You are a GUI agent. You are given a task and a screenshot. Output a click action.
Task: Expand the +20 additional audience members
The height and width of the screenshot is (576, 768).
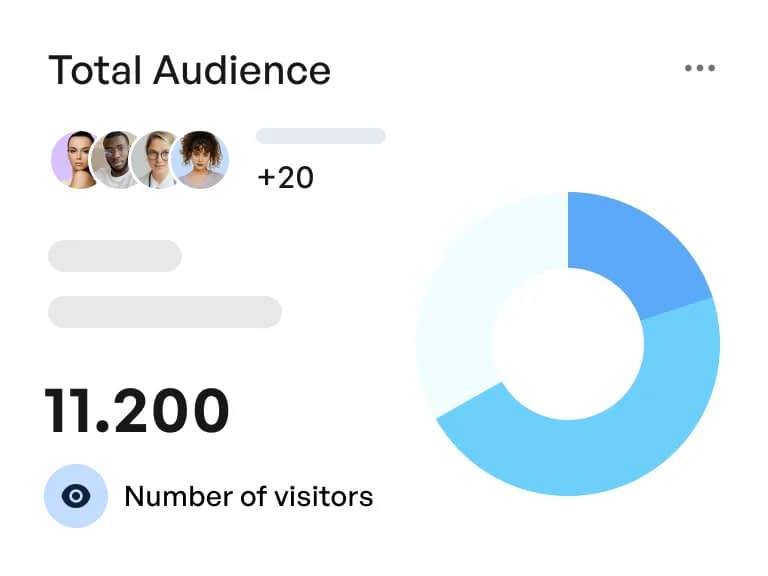point(286,177)
